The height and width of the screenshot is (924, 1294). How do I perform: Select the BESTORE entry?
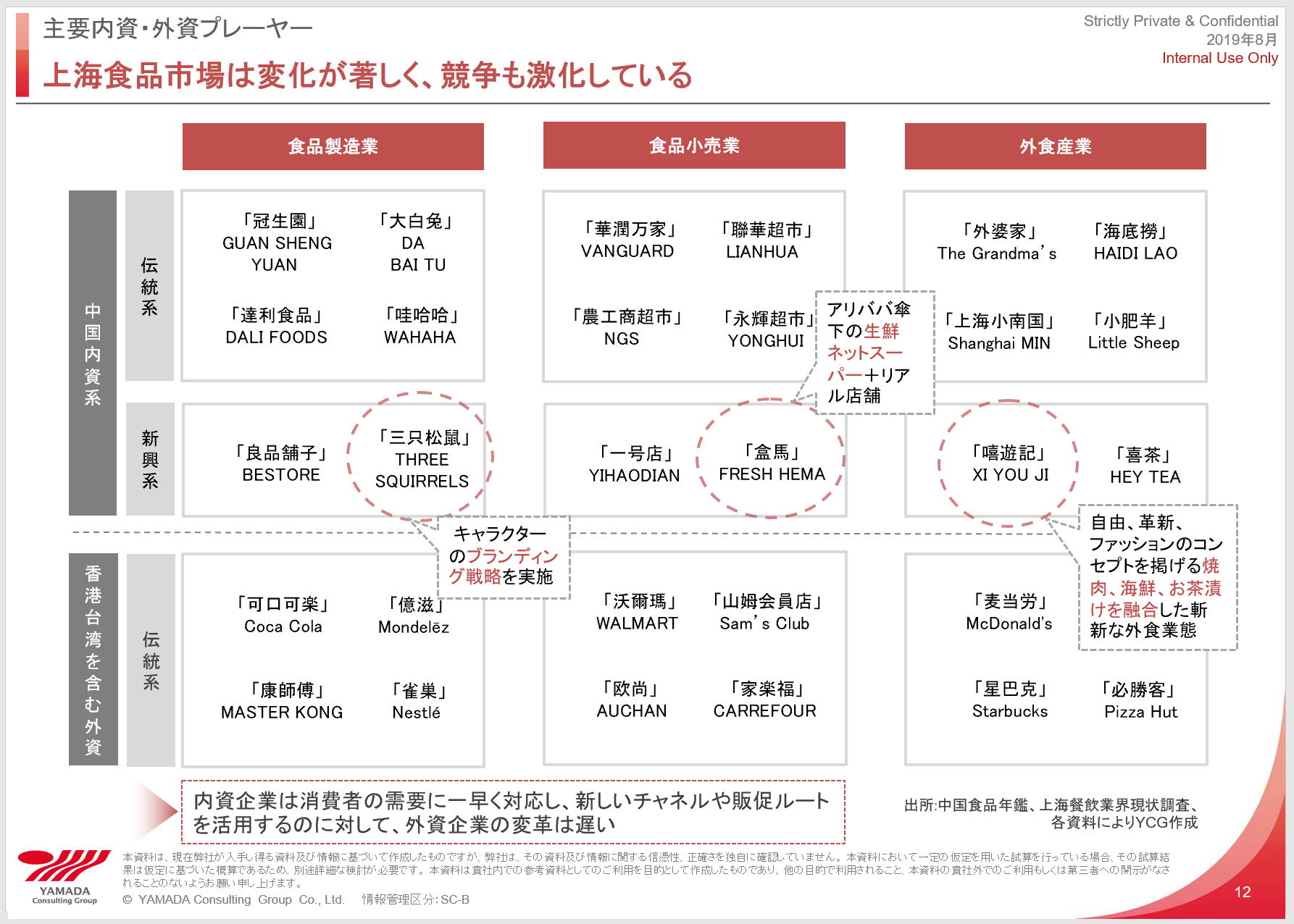click(x=281, y=463)
